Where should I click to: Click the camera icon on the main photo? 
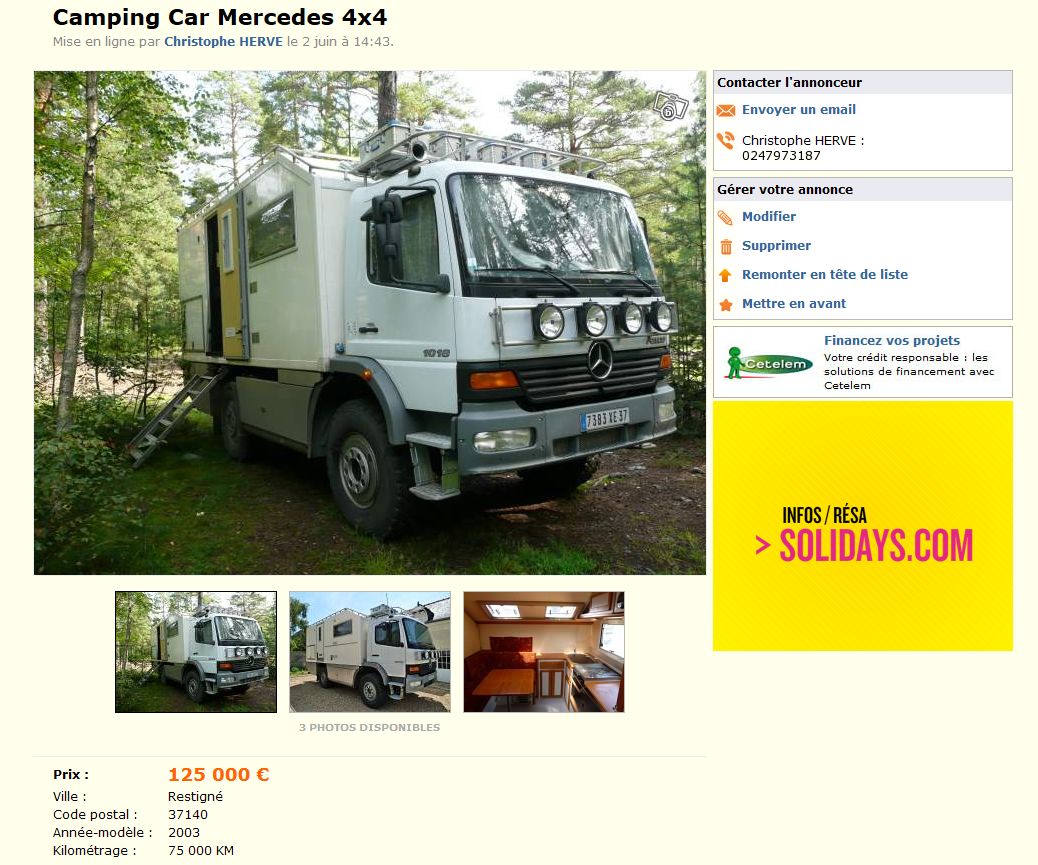point(671,106)
